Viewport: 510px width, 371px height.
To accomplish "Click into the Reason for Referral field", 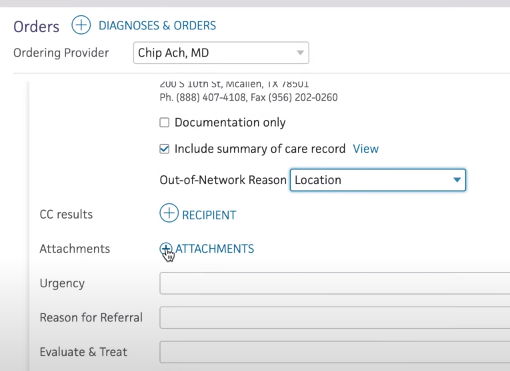I will [335, 318].
